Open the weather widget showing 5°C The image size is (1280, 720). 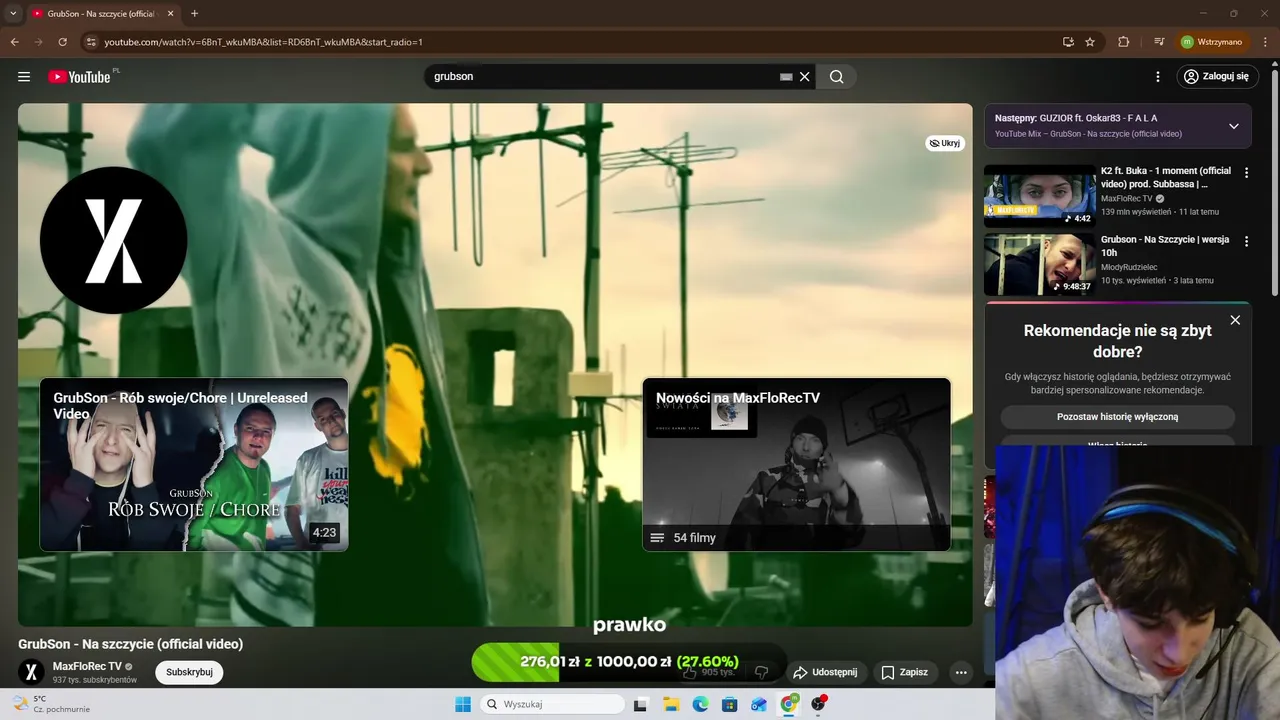[x=50, y=704]
